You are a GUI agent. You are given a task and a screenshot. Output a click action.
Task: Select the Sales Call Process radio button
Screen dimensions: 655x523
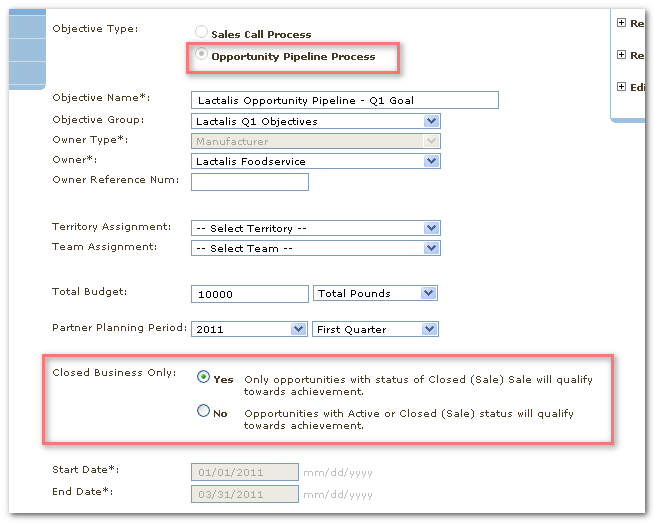click(x=201, y=34)
